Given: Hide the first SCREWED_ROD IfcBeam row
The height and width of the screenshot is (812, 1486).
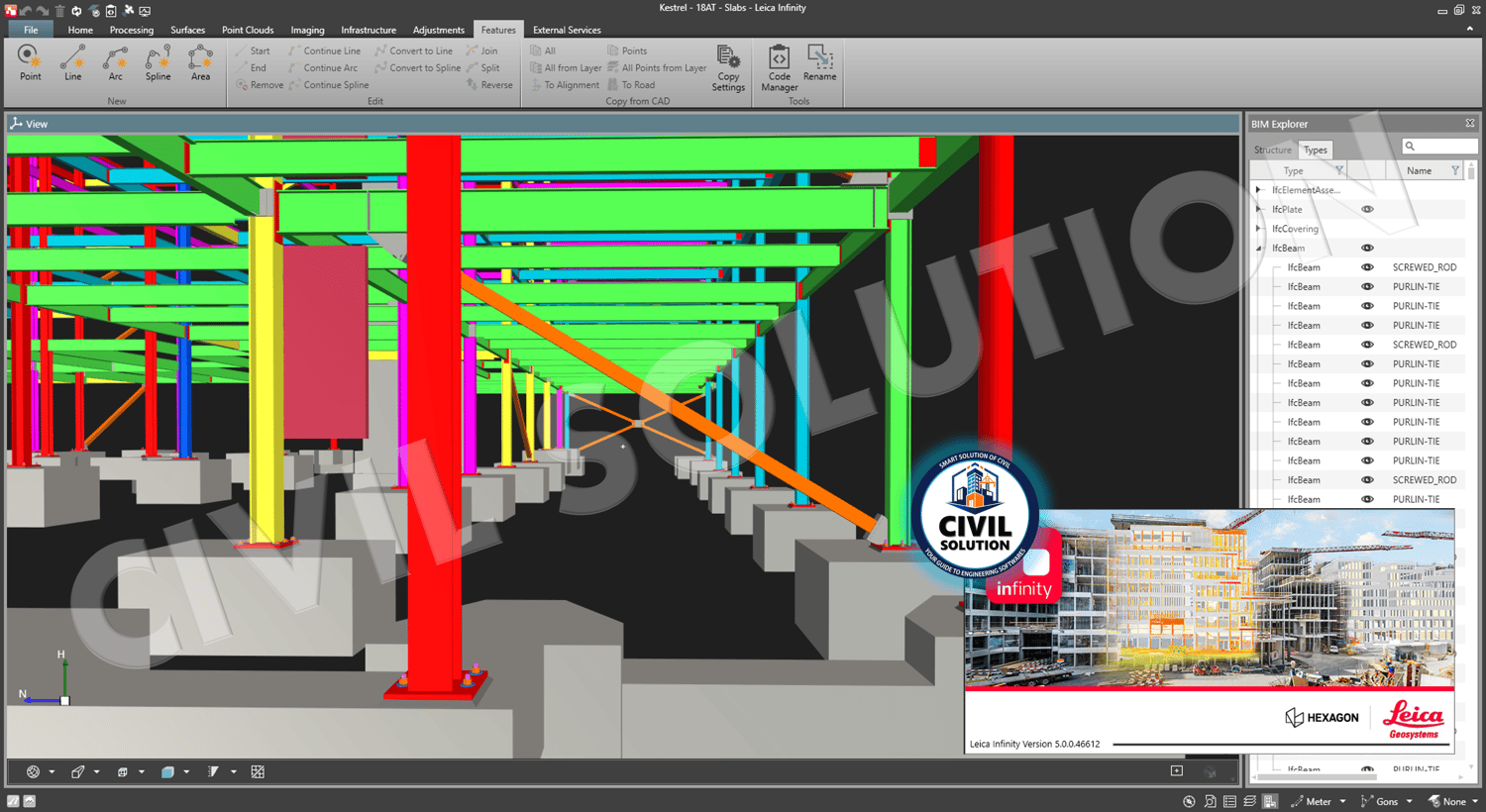Looking at the screenshot, I should [x=1367, y=267].
